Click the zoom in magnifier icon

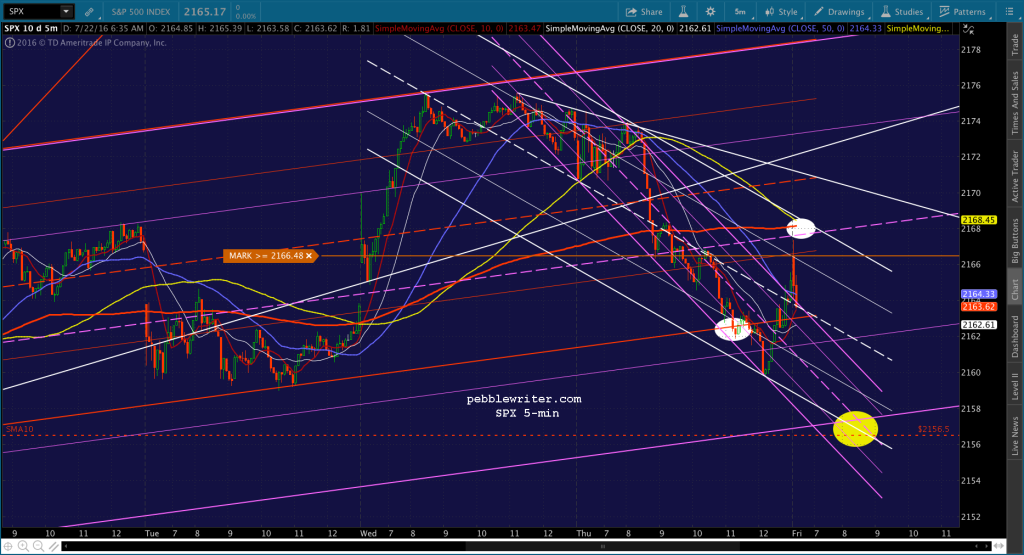coord(23,546)
